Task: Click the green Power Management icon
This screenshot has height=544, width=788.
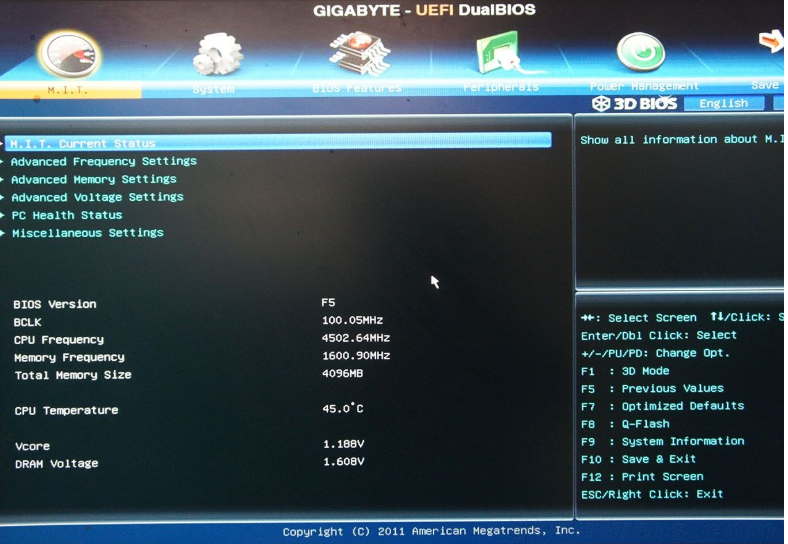Action: tap(641, 52)
